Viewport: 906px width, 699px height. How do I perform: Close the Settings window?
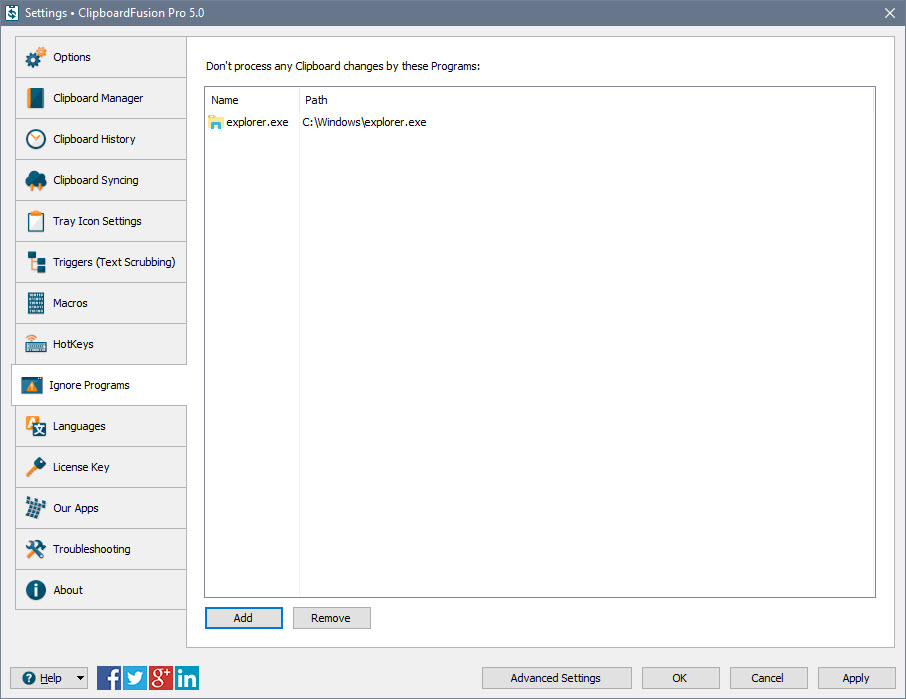coord(890,13)
